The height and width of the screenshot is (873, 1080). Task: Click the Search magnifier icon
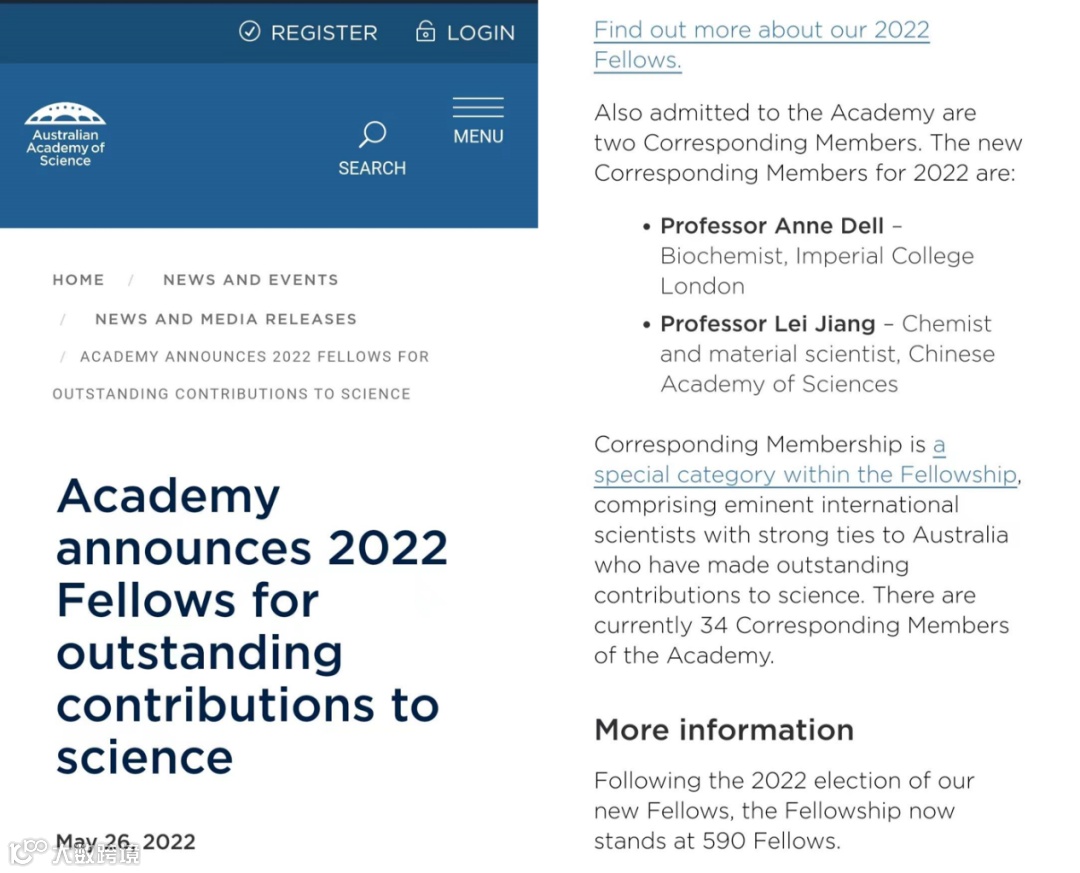point(372,134)
